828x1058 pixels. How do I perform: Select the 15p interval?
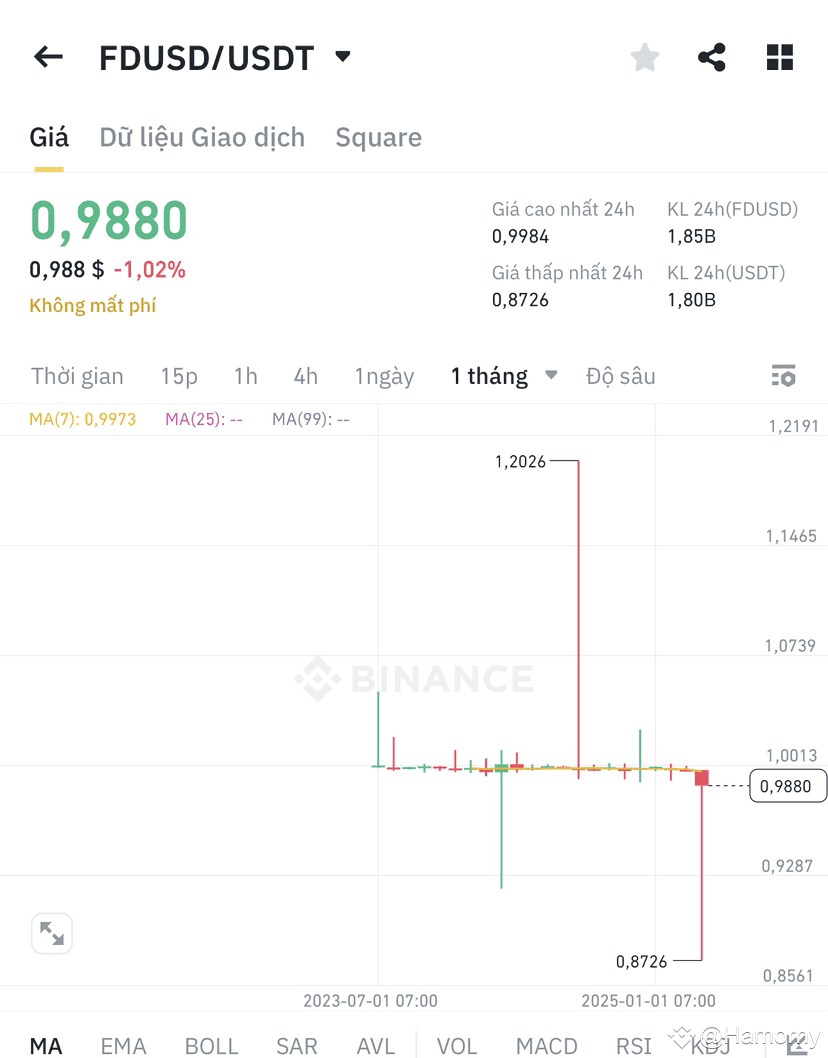click(179, 376)
